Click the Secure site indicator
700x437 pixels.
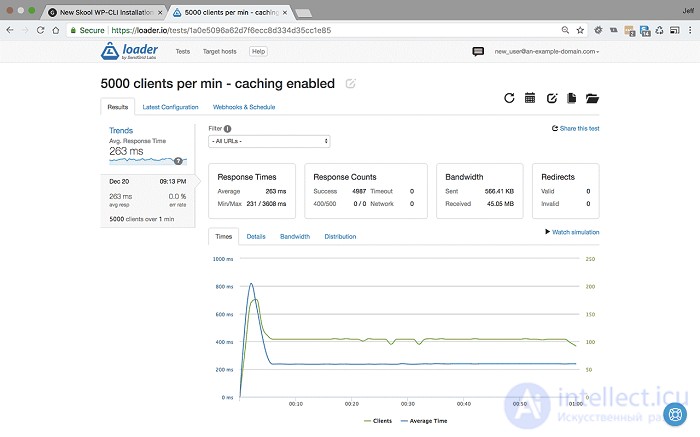click(x=88, y=30)
